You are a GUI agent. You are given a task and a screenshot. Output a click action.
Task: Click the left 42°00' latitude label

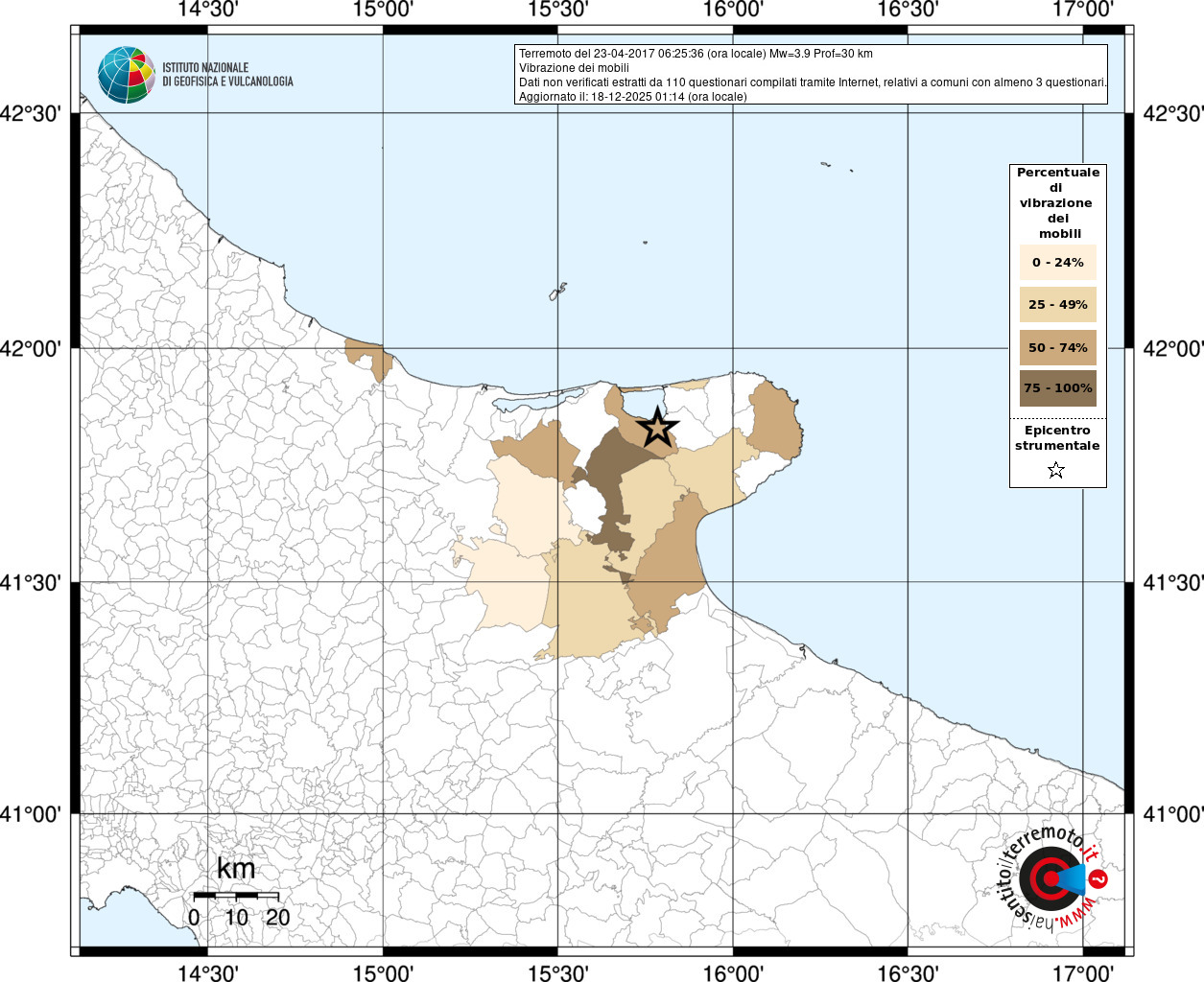[31, 348]
